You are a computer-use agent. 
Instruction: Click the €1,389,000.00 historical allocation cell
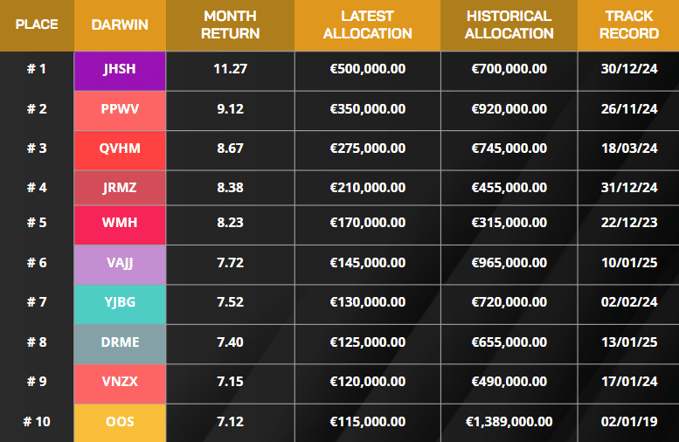pyautogui.click(x=509, y=421)
